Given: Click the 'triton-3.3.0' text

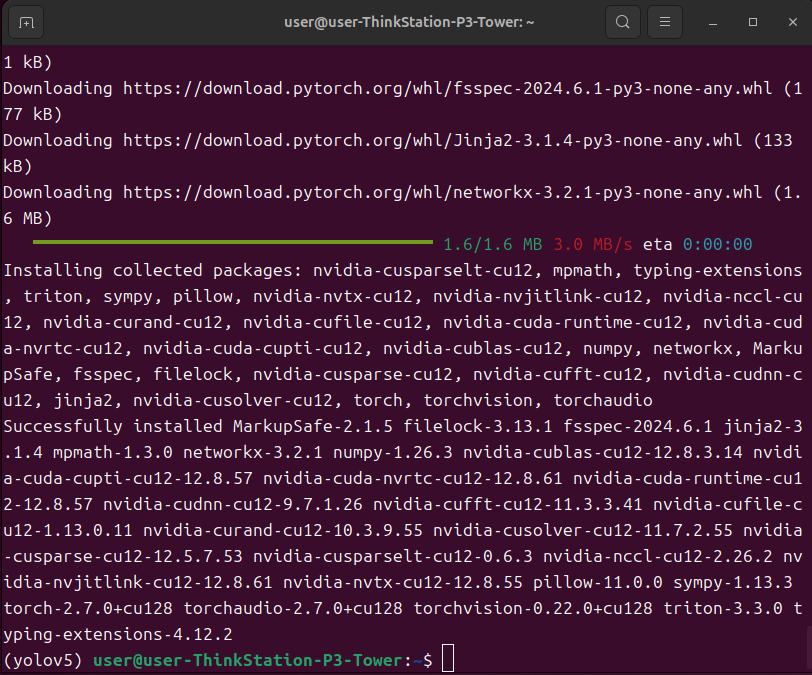Looking at the screenshot, I should [723, 608].
